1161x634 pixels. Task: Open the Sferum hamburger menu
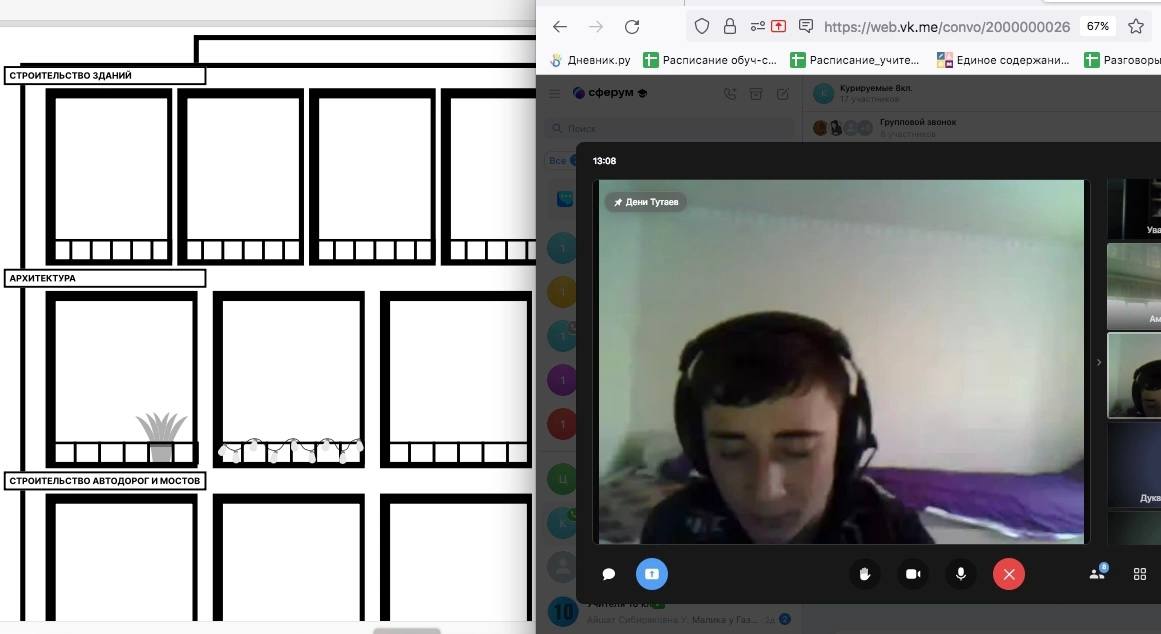[555, 94]
